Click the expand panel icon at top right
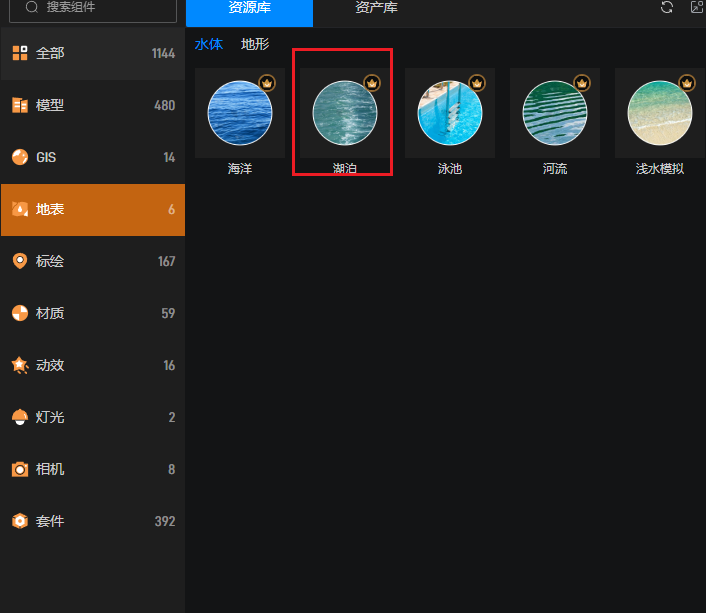 [697, 8]
